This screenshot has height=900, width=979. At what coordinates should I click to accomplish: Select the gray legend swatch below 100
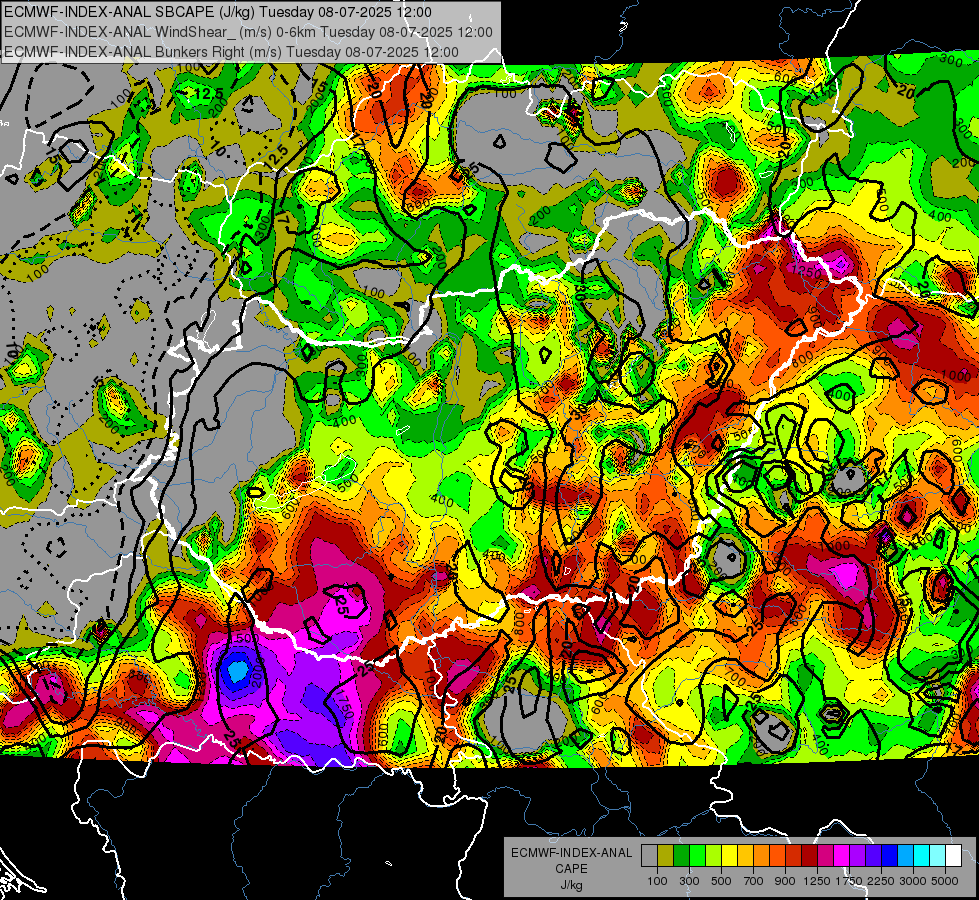tap(649, 855)
